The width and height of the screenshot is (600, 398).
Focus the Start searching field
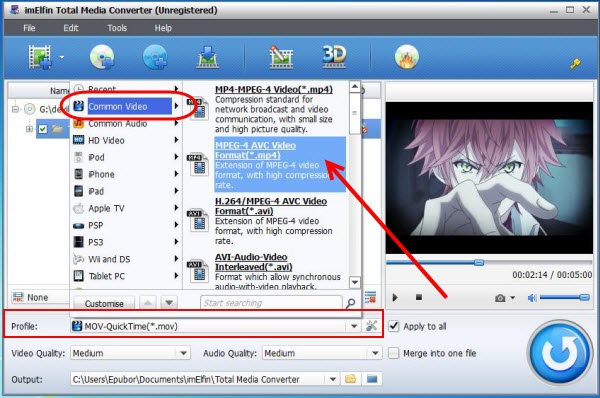tap(271, 303)
